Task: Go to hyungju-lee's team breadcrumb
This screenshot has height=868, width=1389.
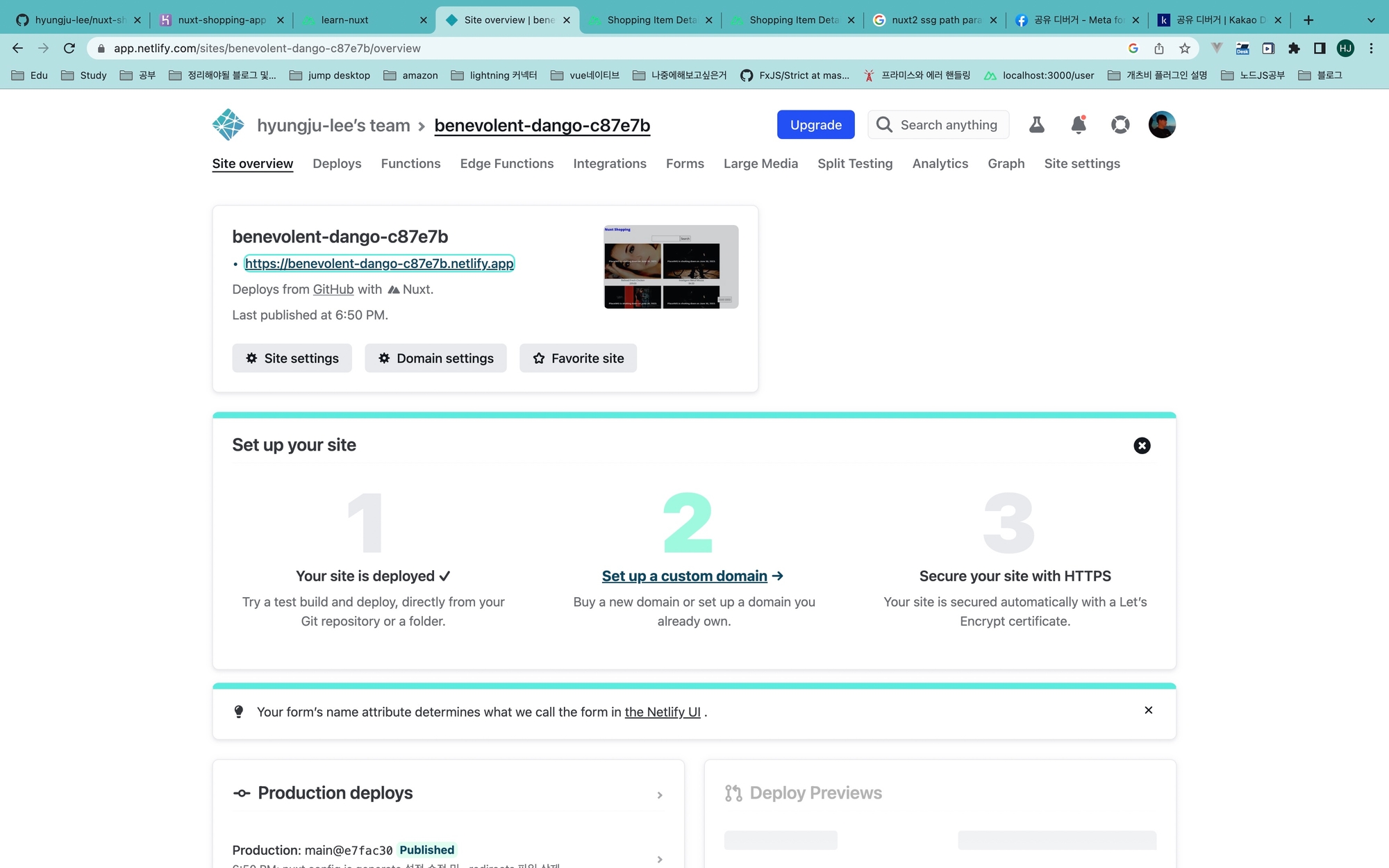Action: point(333,126)
